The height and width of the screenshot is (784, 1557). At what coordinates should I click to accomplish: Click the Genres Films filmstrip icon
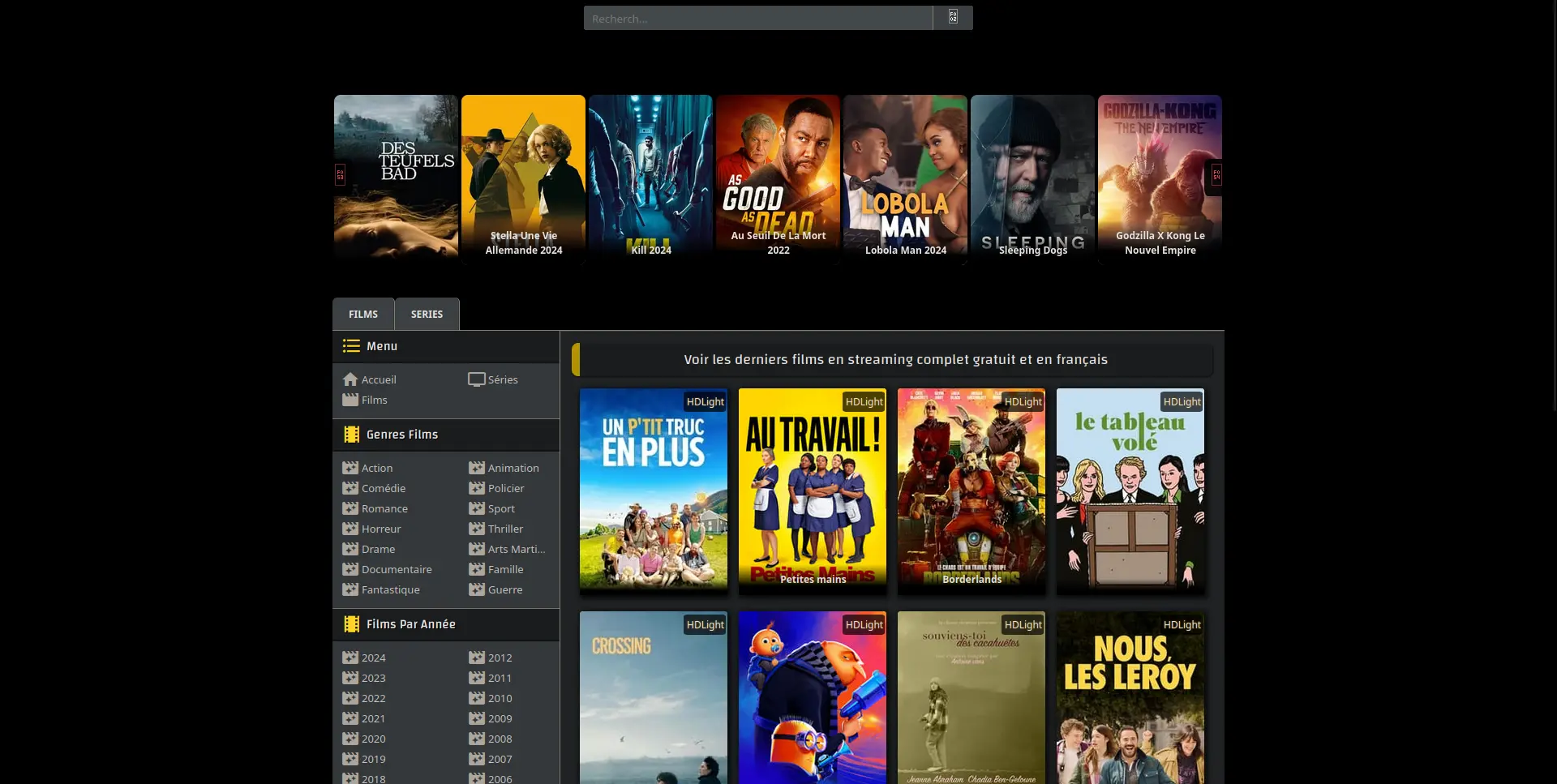[x=351, y=435]
